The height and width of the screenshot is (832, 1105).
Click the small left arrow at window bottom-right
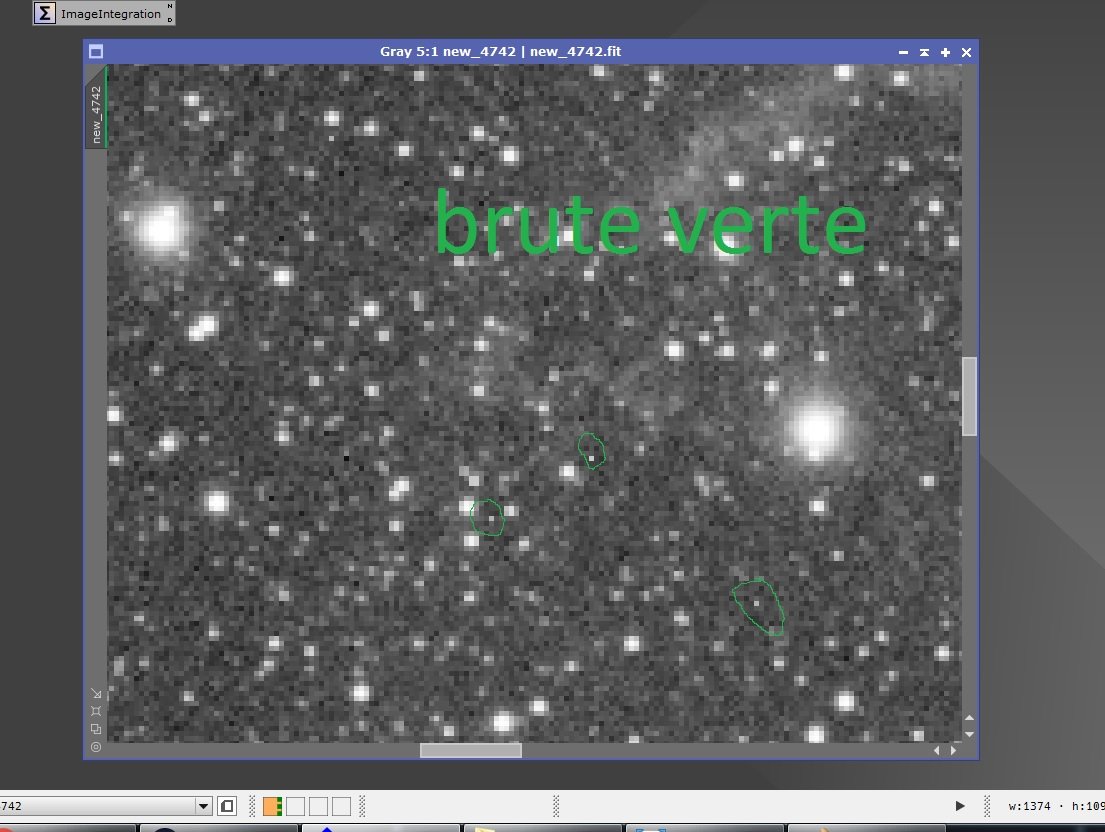937,750
